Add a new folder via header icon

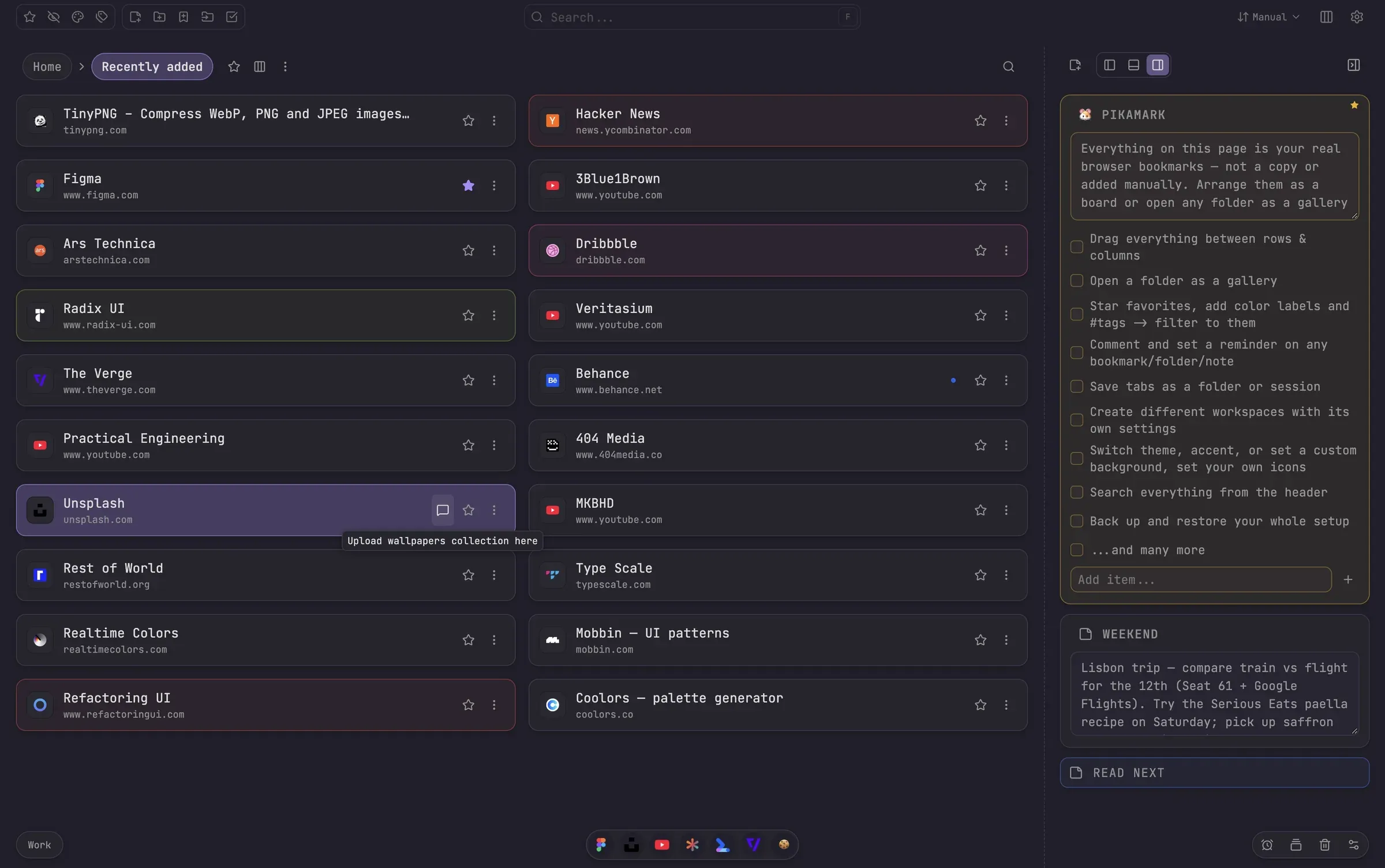[x=159, y=17]
